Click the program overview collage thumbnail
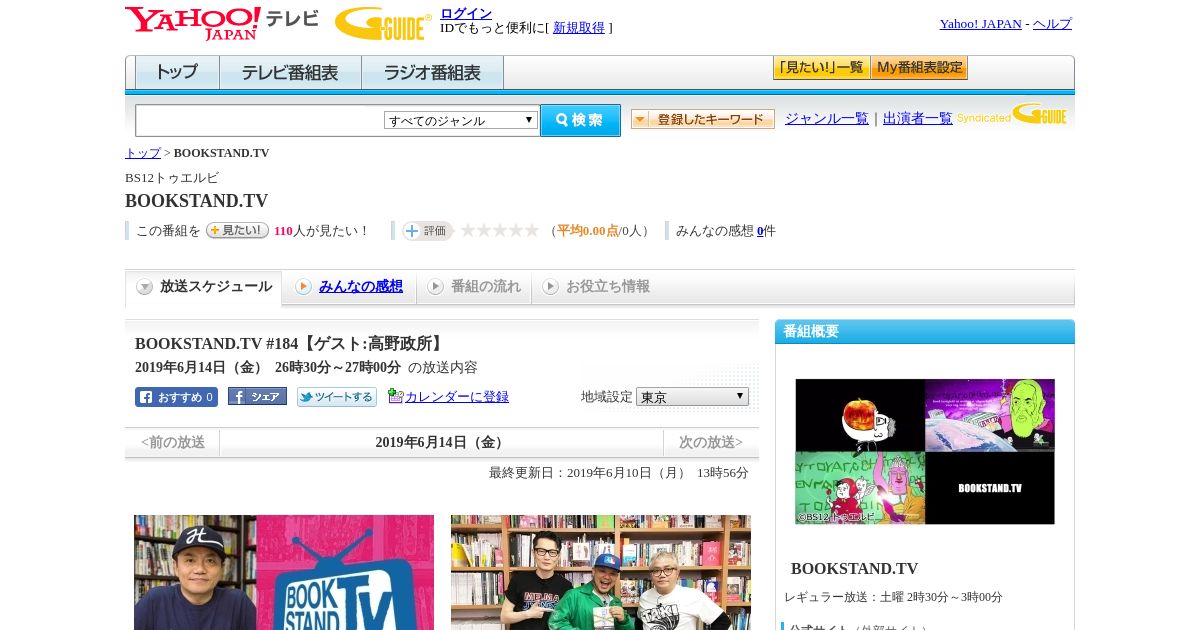1200x630 pixels. point(925,451)
